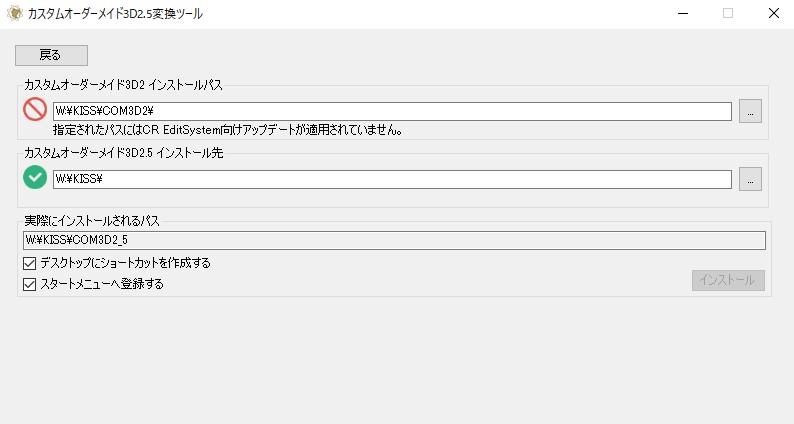Click the red prohibited error icon
Viewport: 794px width, 424px height.
35,109
